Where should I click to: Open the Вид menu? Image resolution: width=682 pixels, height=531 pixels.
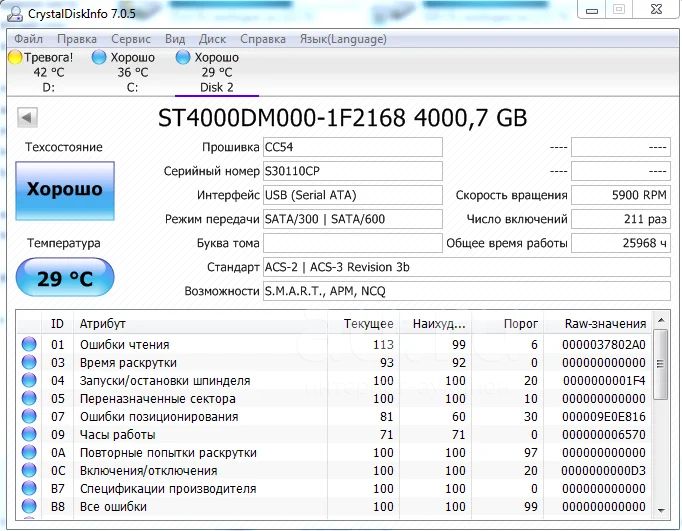click(175, 39)
